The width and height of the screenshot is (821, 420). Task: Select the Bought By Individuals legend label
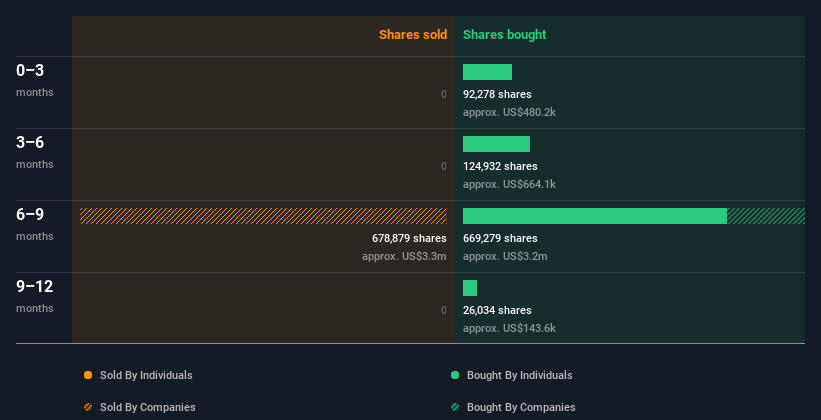(519, 375)
